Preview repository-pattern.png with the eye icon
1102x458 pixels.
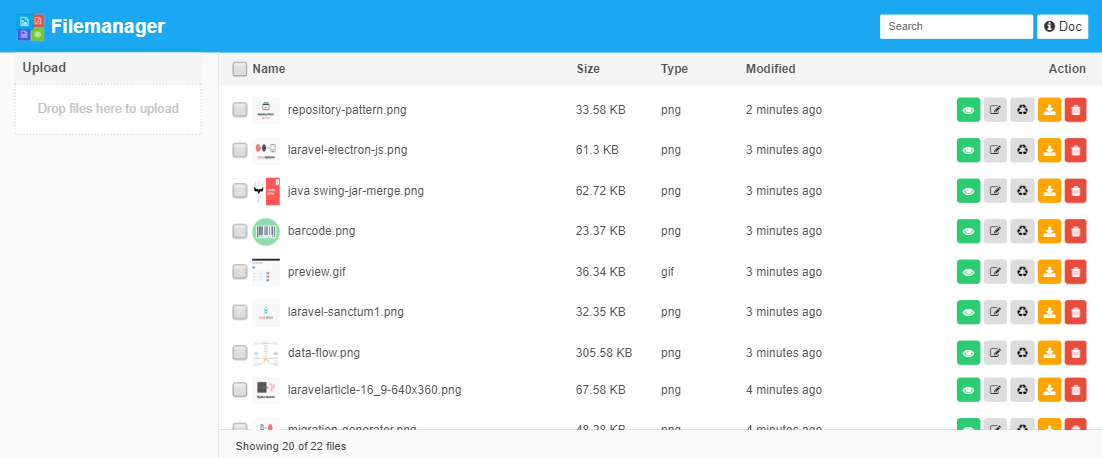coord(968,110)
